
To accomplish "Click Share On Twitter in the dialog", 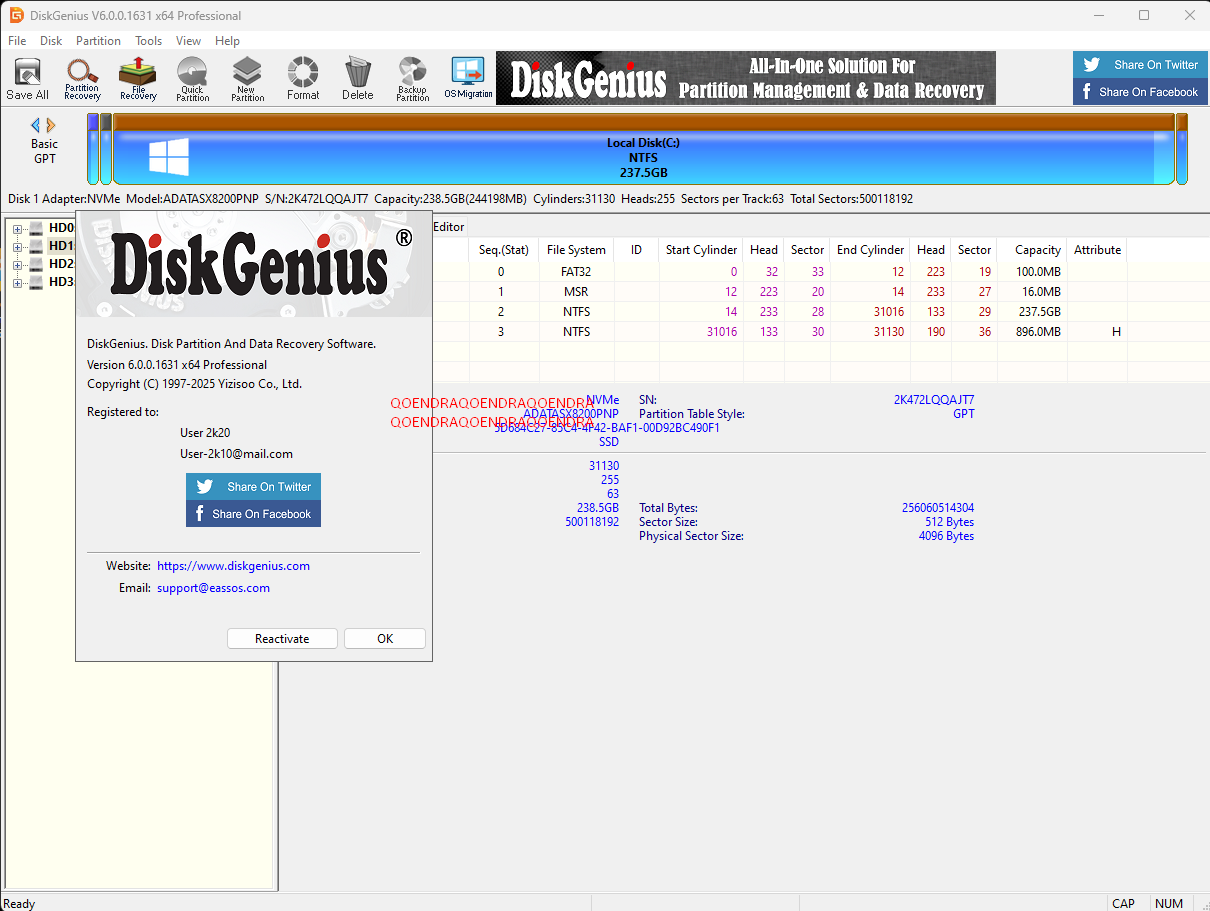I will [x=253, y=487].
